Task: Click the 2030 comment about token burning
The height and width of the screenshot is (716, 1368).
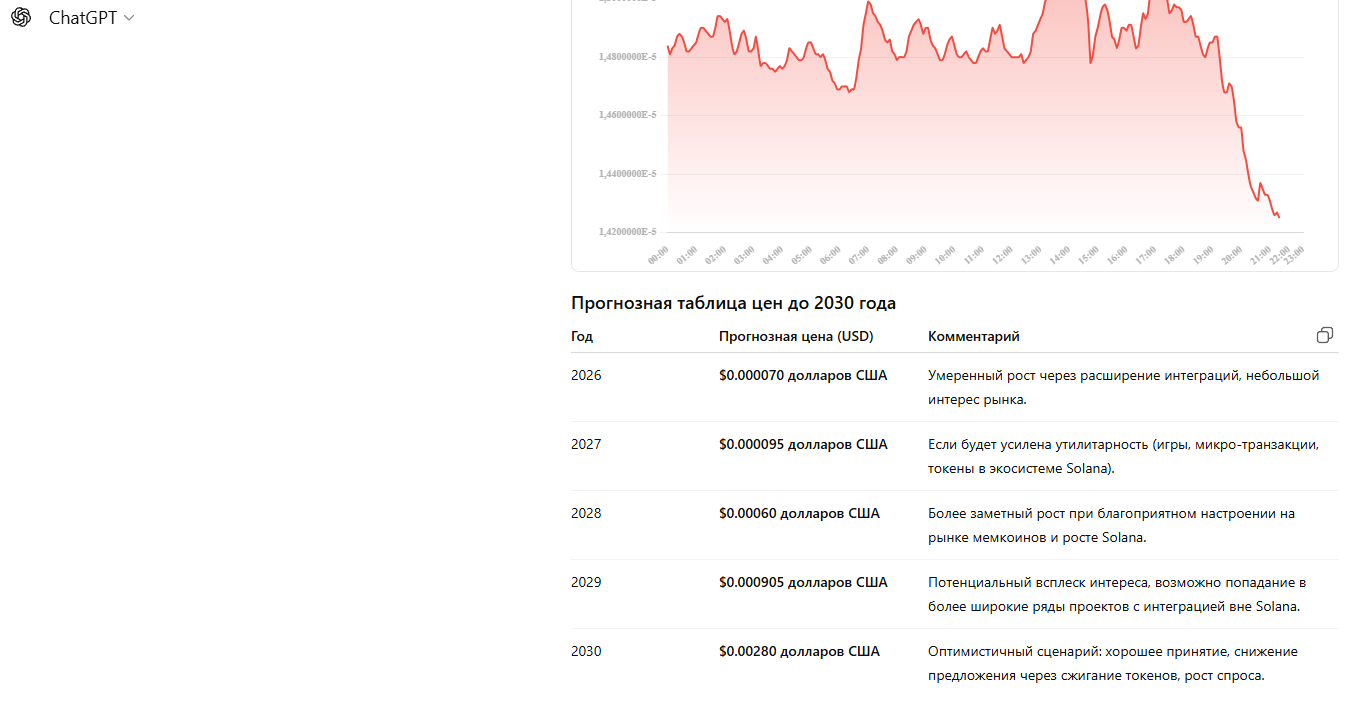Action: point(1113,663)
